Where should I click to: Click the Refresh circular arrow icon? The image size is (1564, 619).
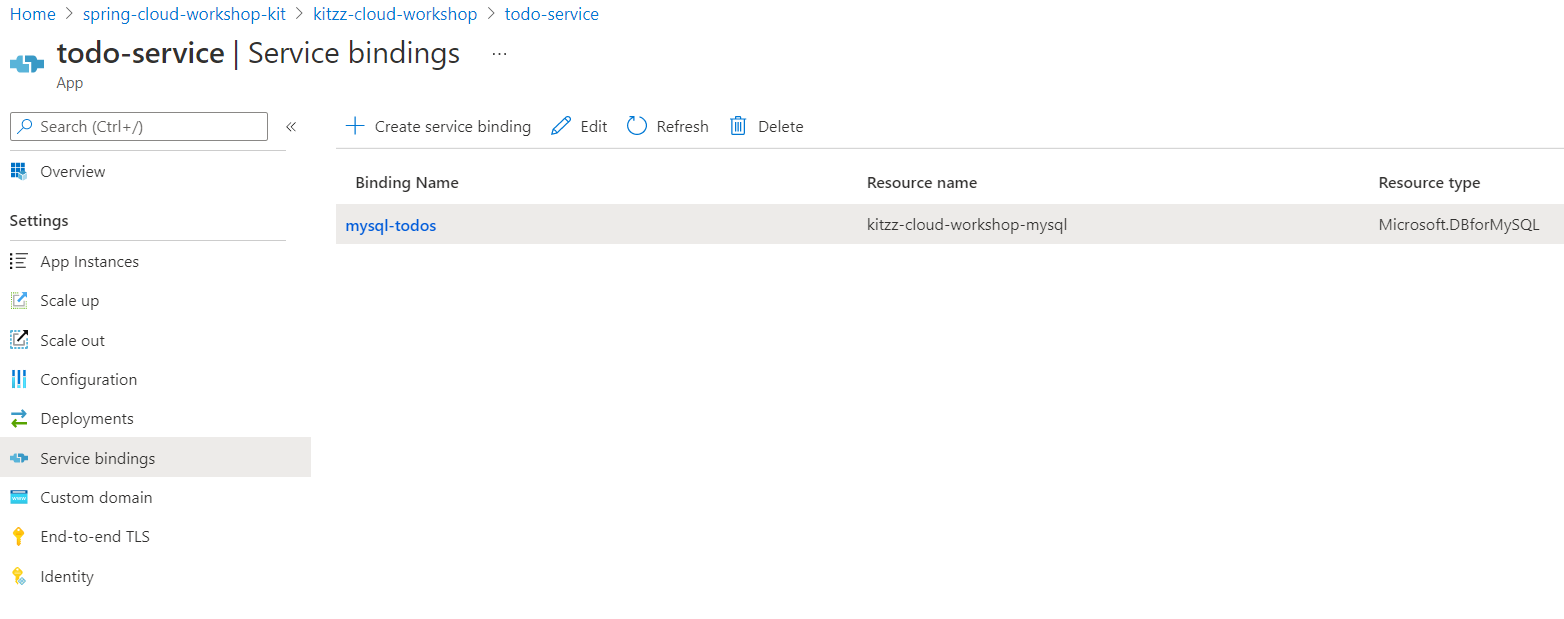point(637,126)
